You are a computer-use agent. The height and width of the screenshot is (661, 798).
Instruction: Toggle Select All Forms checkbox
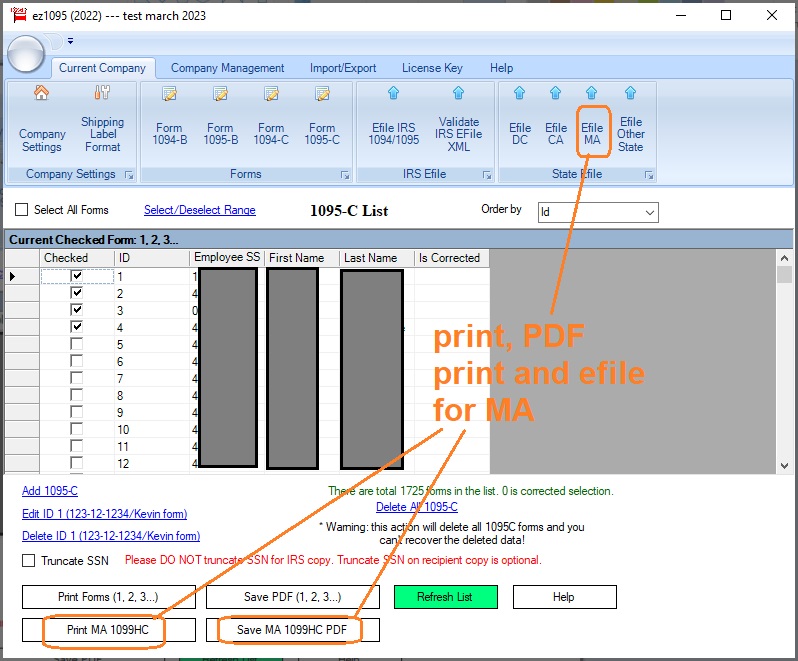coord(21,210)
